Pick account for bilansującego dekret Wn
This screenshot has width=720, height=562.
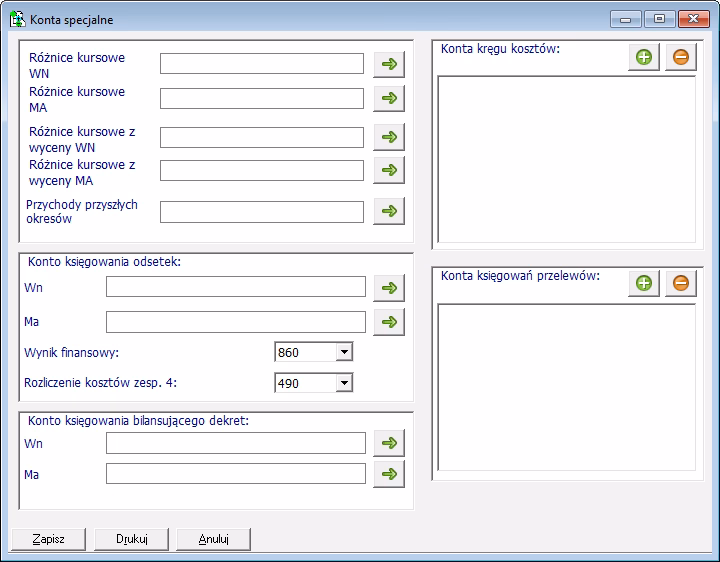coord(389,443)
